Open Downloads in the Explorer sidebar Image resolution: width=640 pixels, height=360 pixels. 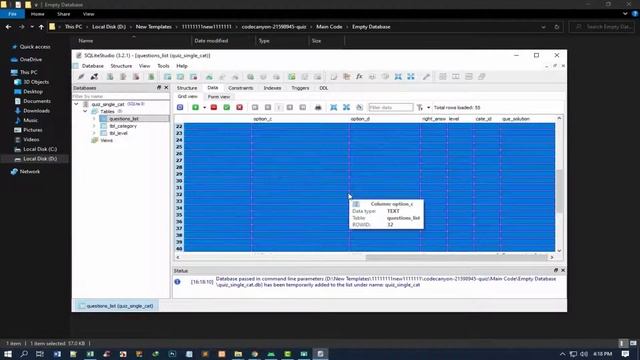(36, 111)
